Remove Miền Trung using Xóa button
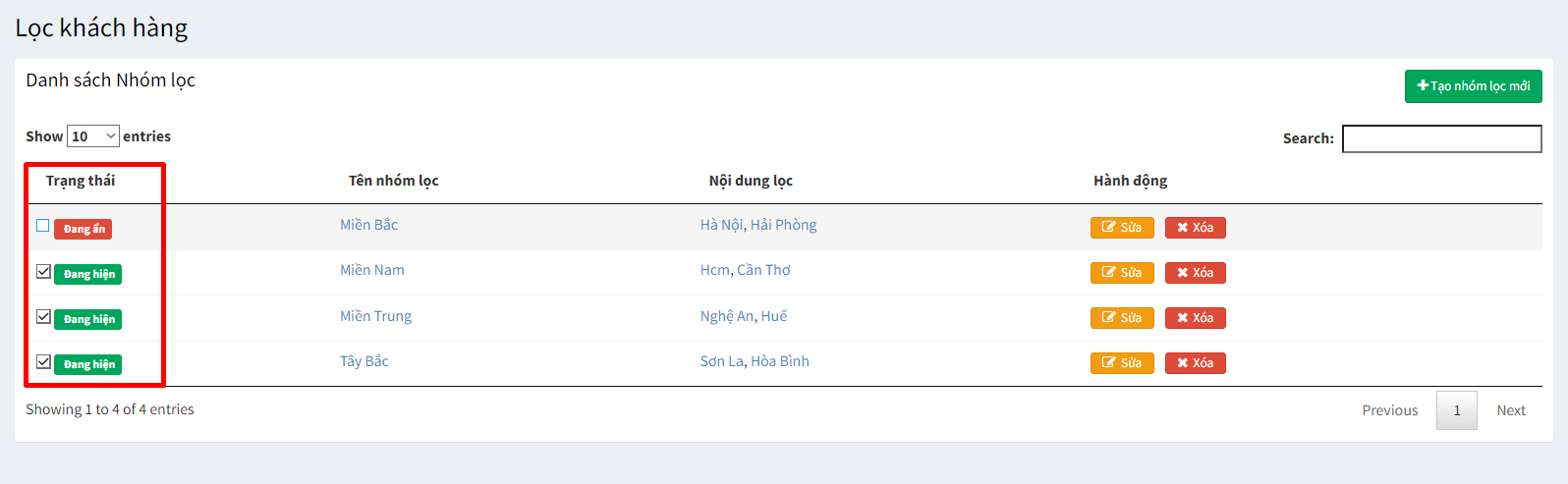Viewport: 1568px width, 484px height. (1195, 318)
